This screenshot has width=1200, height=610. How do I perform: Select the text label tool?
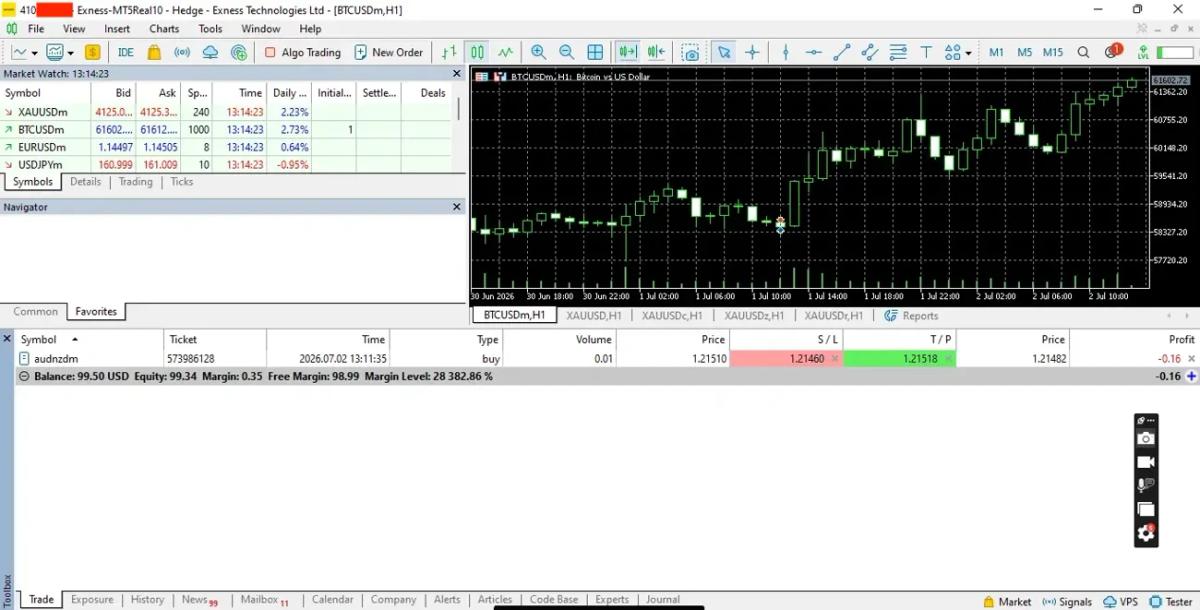(x=926, y=52)
